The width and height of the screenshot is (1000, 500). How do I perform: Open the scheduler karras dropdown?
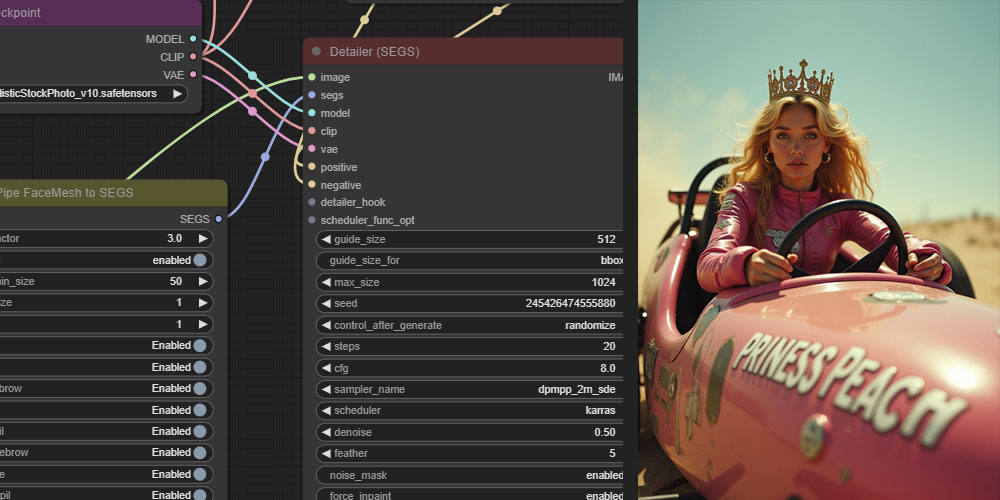pos(469,410)
